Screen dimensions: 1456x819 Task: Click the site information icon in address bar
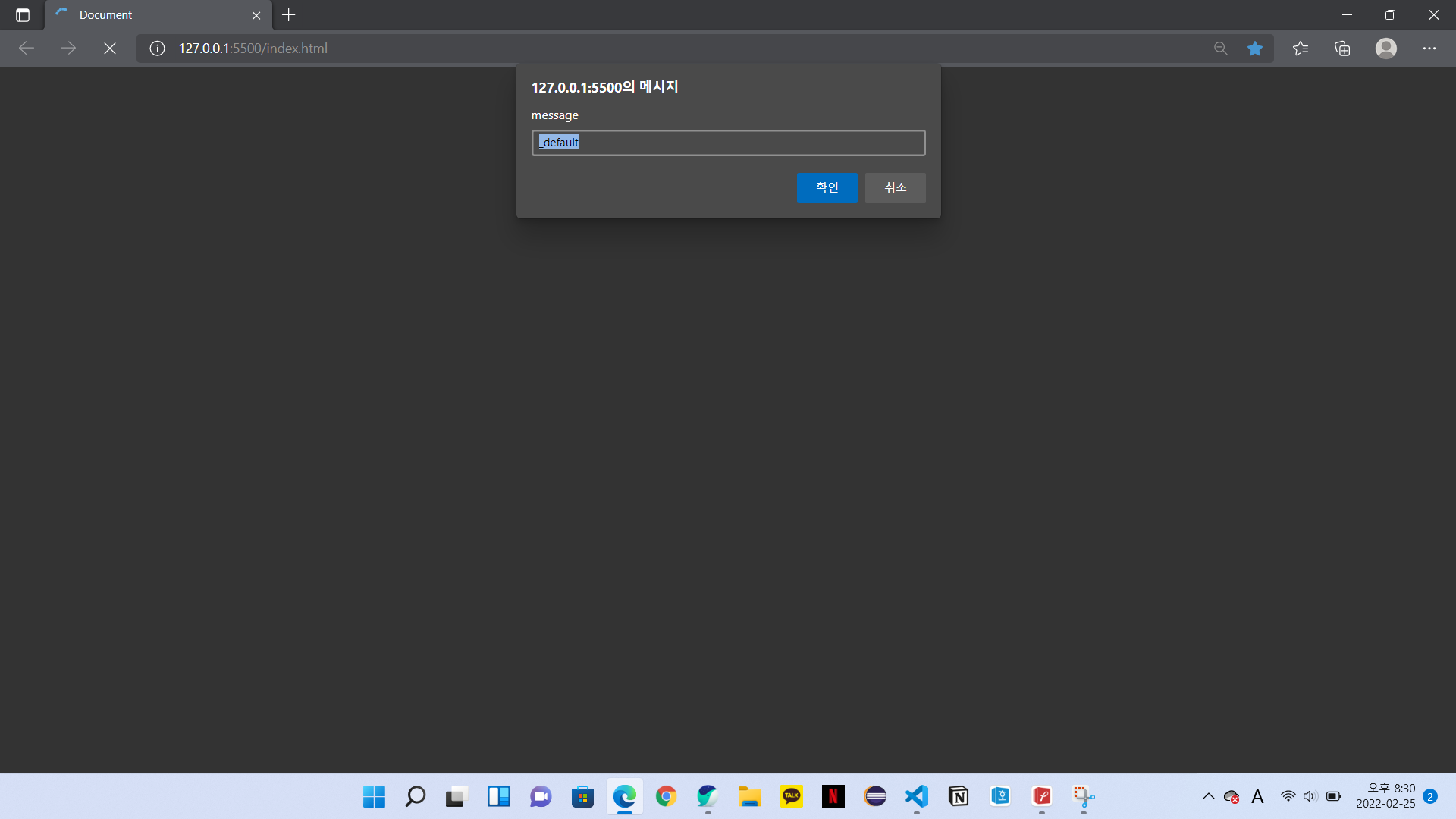point(157,49)
